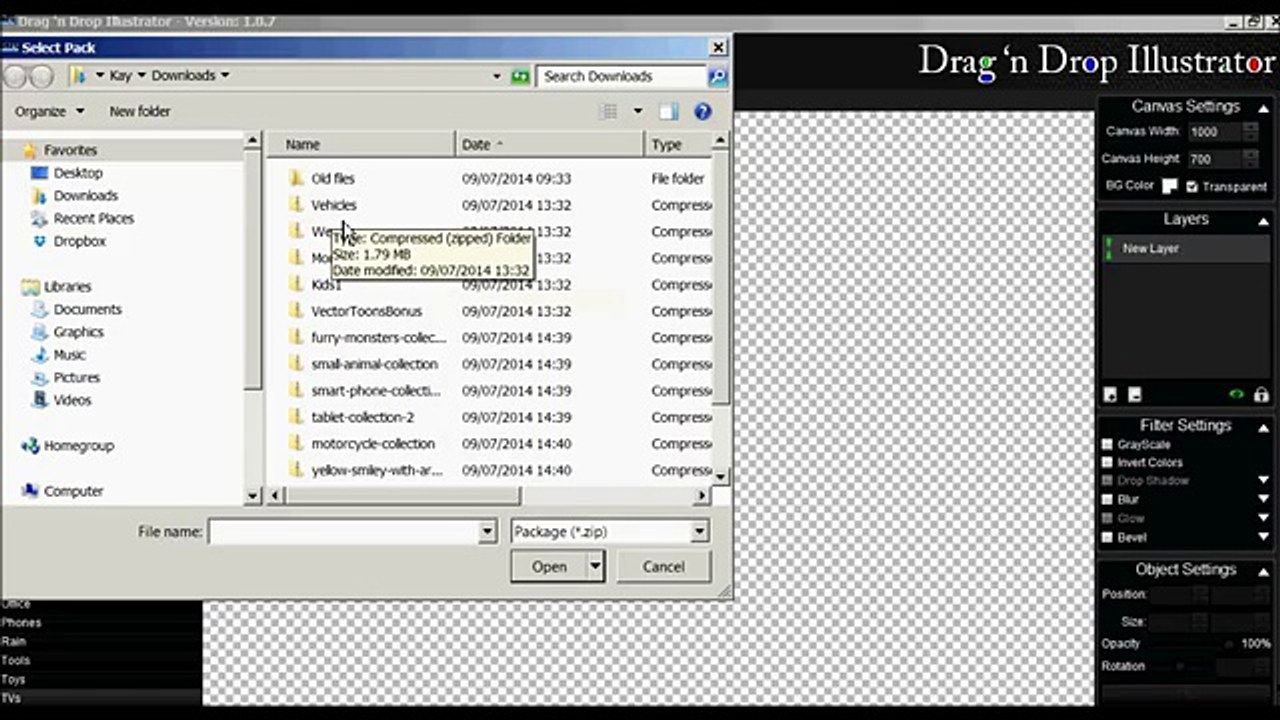Click the Canvas Width field
This screenshot has width=1280, height=720.
(x=1214, y=132)
